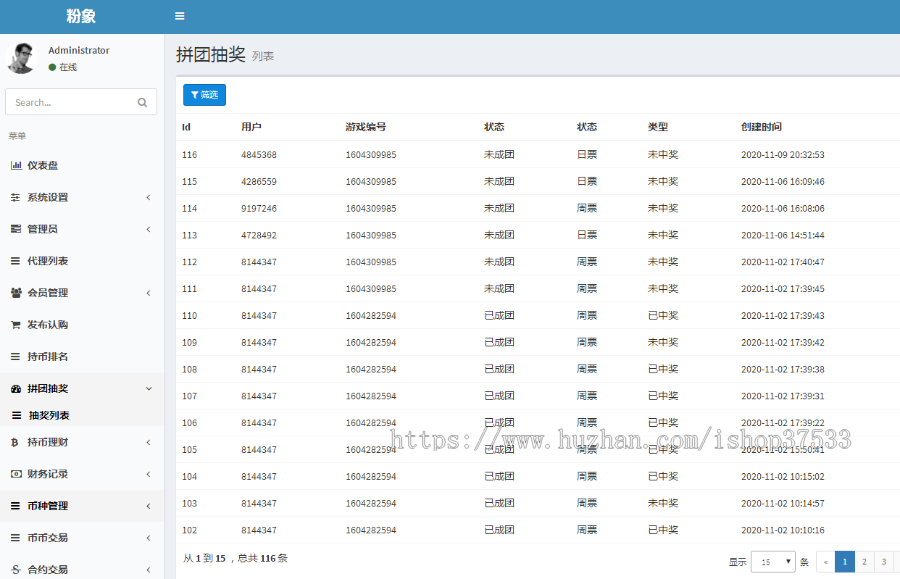Image resolution: width=900 pixels, height=579 pixels.
Task: Click the 持币理财 bitcoin icon
Action: click(x=15, y=442)
